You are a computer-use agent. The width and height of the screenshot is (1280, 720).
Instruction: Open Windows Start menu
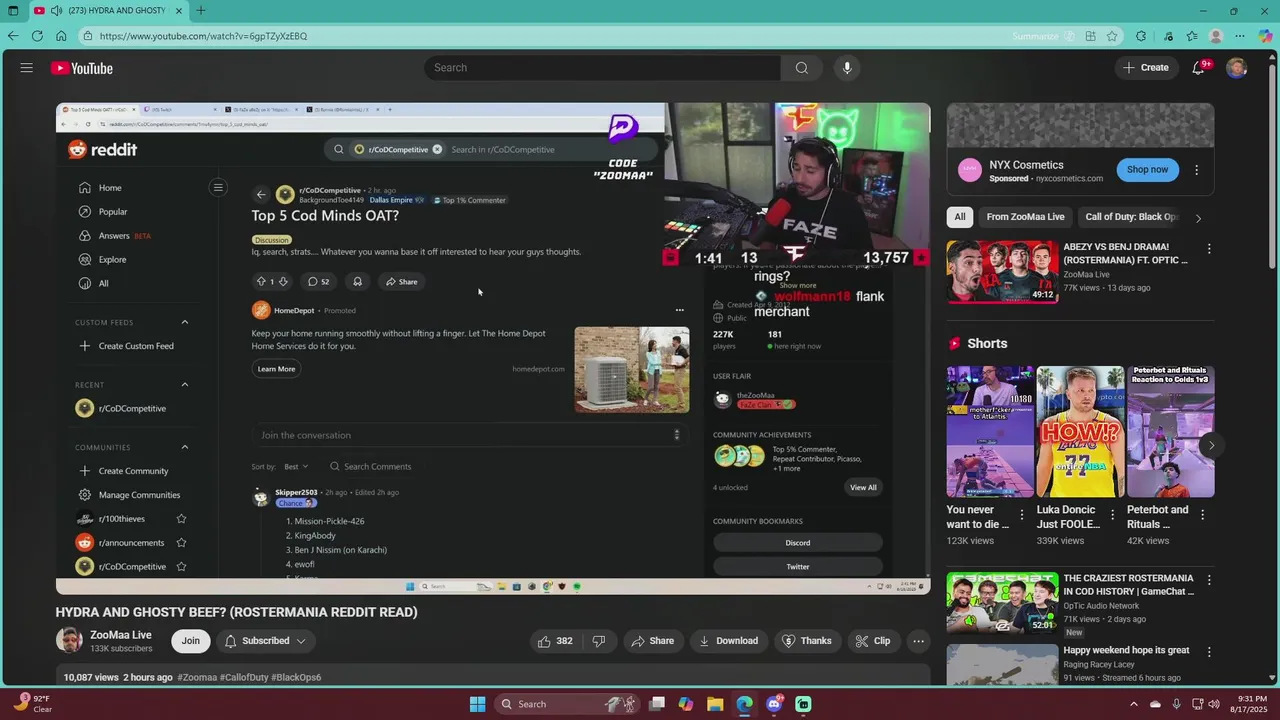(477, 704)
